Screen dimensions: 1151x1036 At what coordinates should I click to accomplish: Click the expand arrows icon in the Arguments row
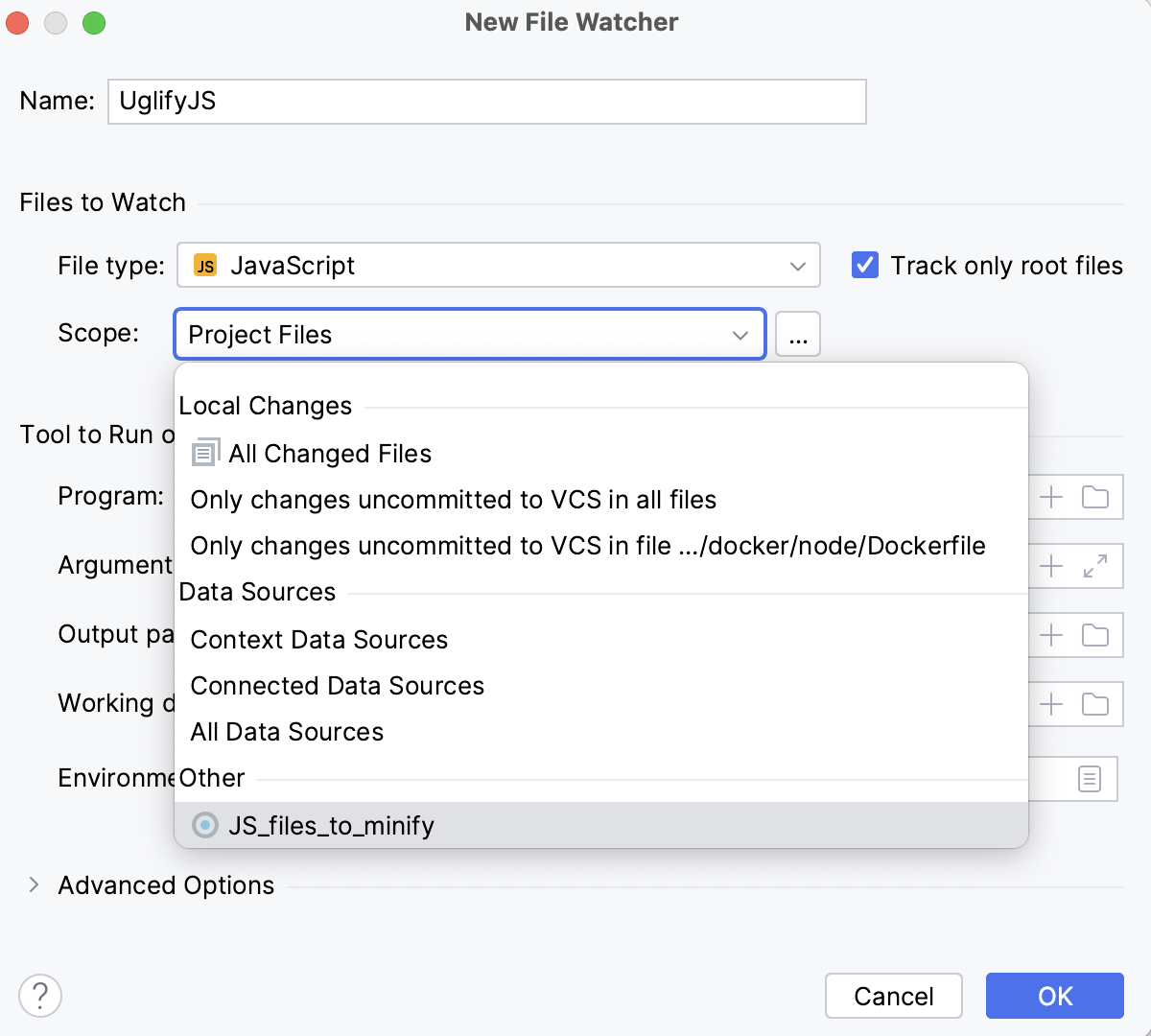tap(1094, 566)
